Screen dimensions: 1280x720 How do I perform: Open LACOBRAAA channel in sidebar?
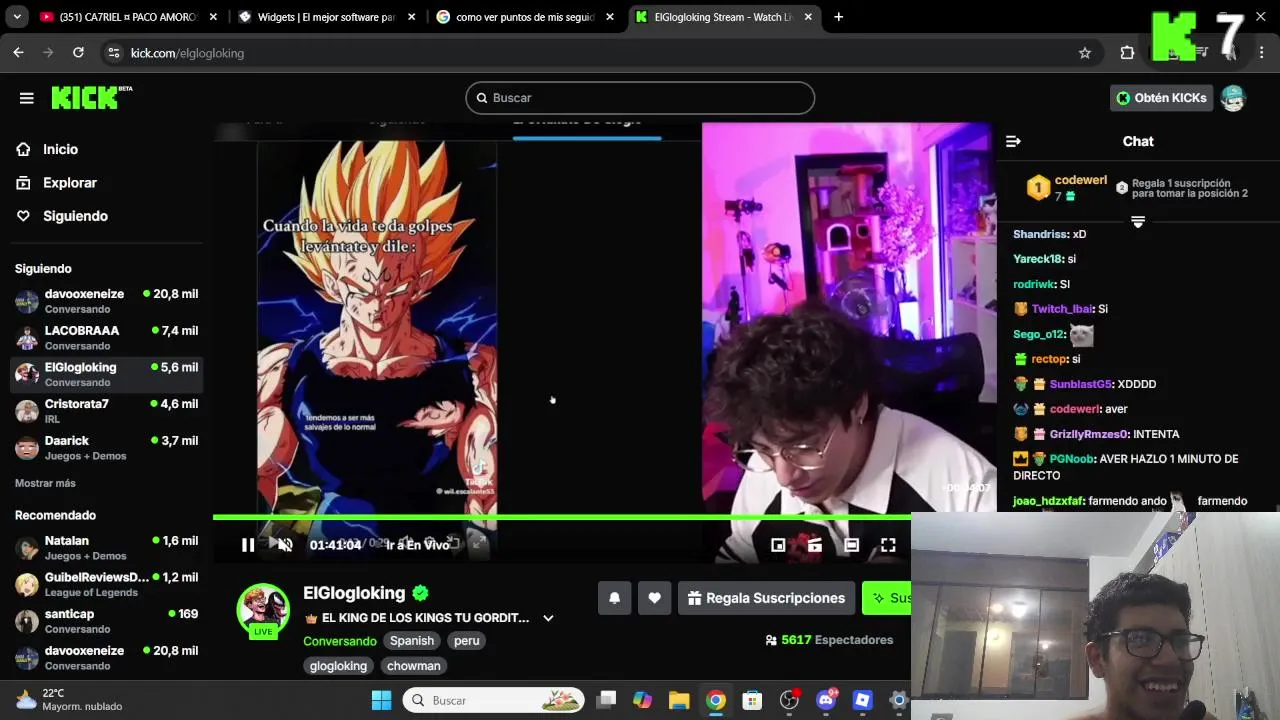coord(106,338)
